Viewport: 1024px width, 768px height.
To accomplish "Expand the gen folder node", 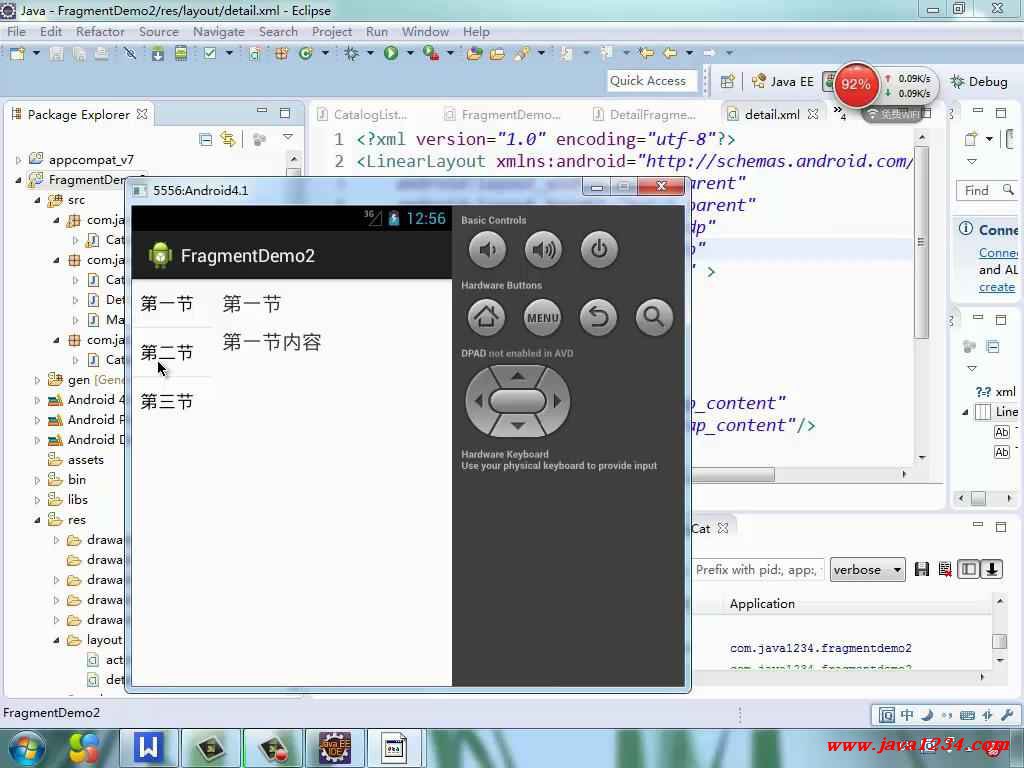I will click(x=37, y=379).
